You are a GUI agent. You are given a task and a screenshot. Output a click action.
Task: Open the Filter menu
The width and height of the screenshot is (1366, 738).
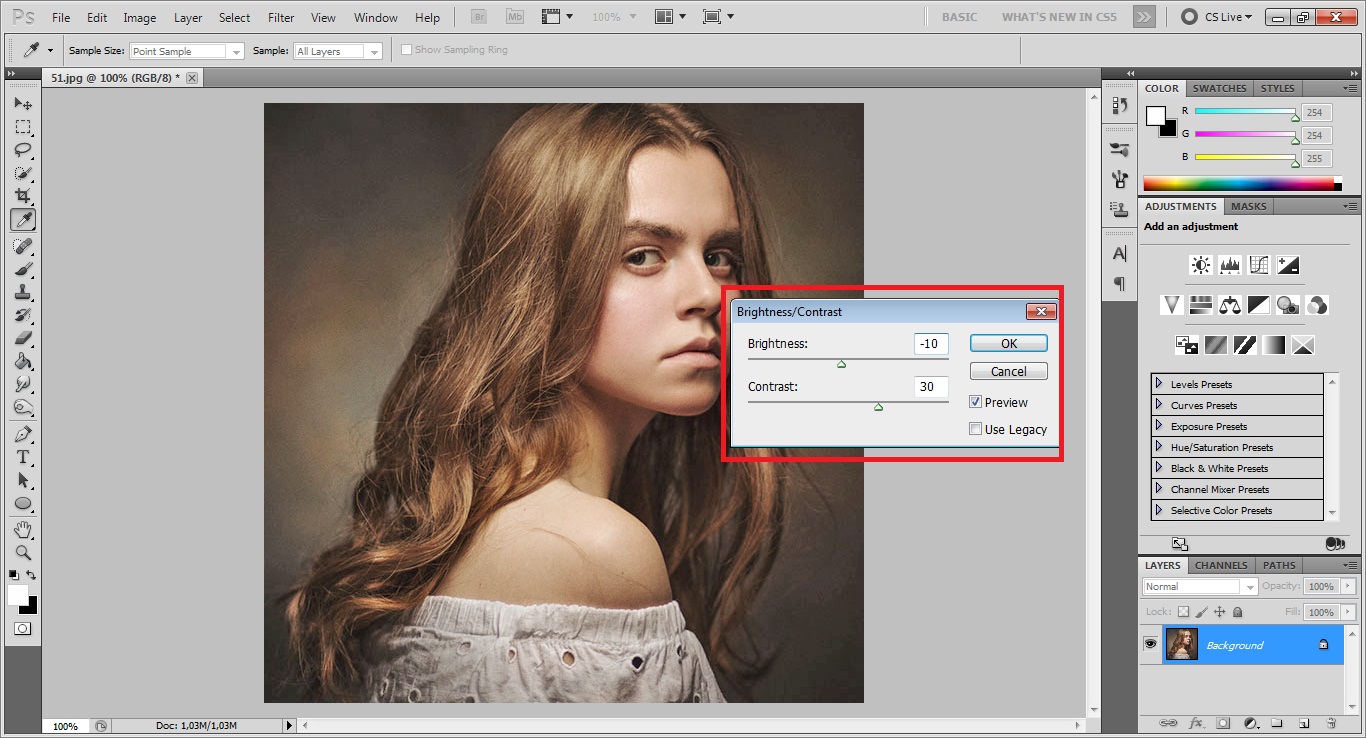pyautogui.click(x=281, y=18)
